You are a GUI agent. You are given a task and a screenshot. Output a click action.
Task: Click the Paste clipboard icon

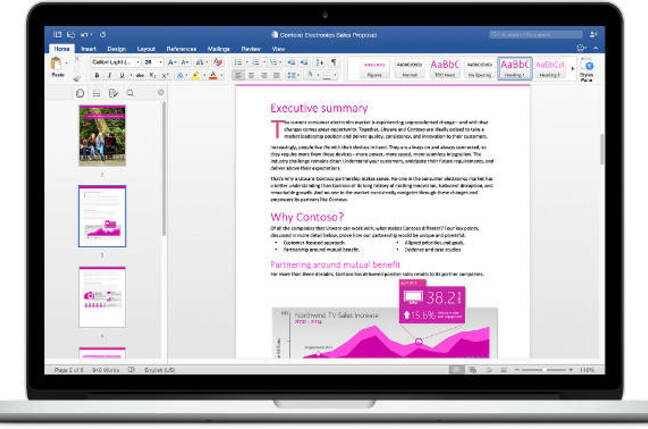pos(57,64)
